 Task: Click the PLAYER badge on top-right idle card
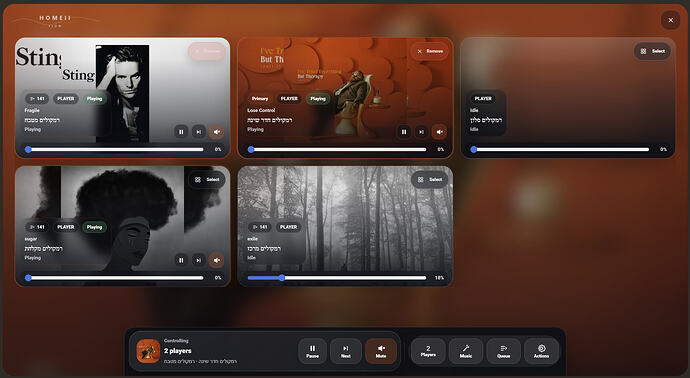click(x=483, y=99)
